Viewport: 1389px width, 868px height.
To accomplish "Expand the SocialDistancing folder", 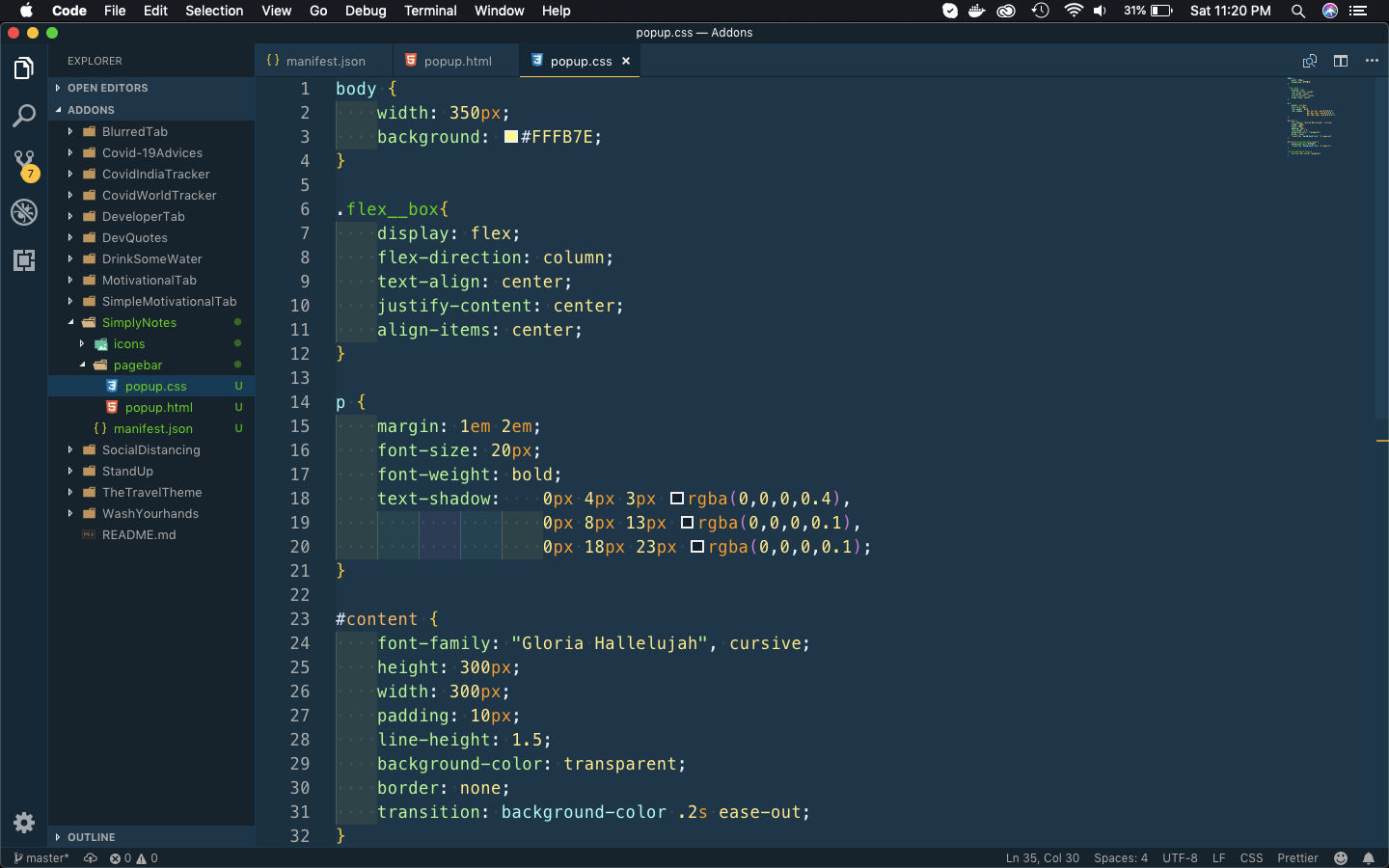I will 151,449.
